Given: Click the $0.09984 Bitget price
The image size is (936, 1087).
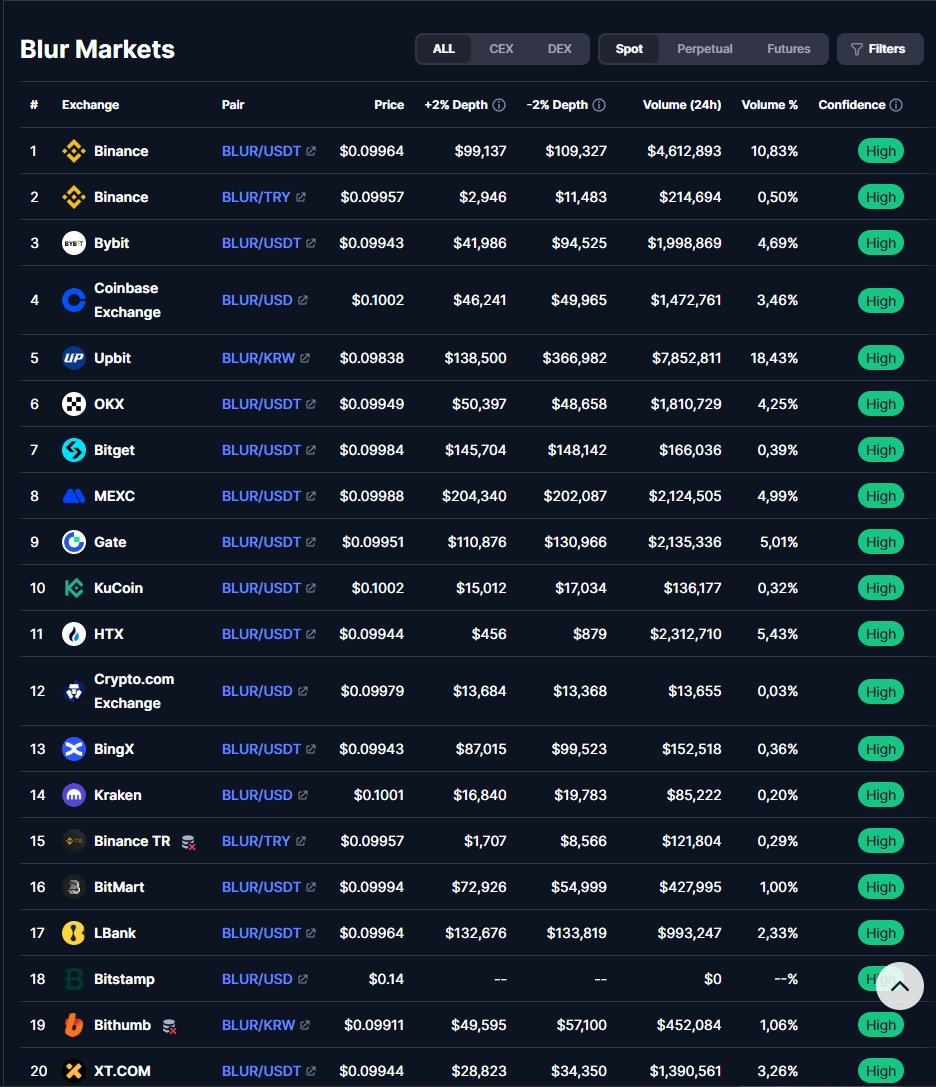Looking at the screenshot, I should (x=372, y=450).
